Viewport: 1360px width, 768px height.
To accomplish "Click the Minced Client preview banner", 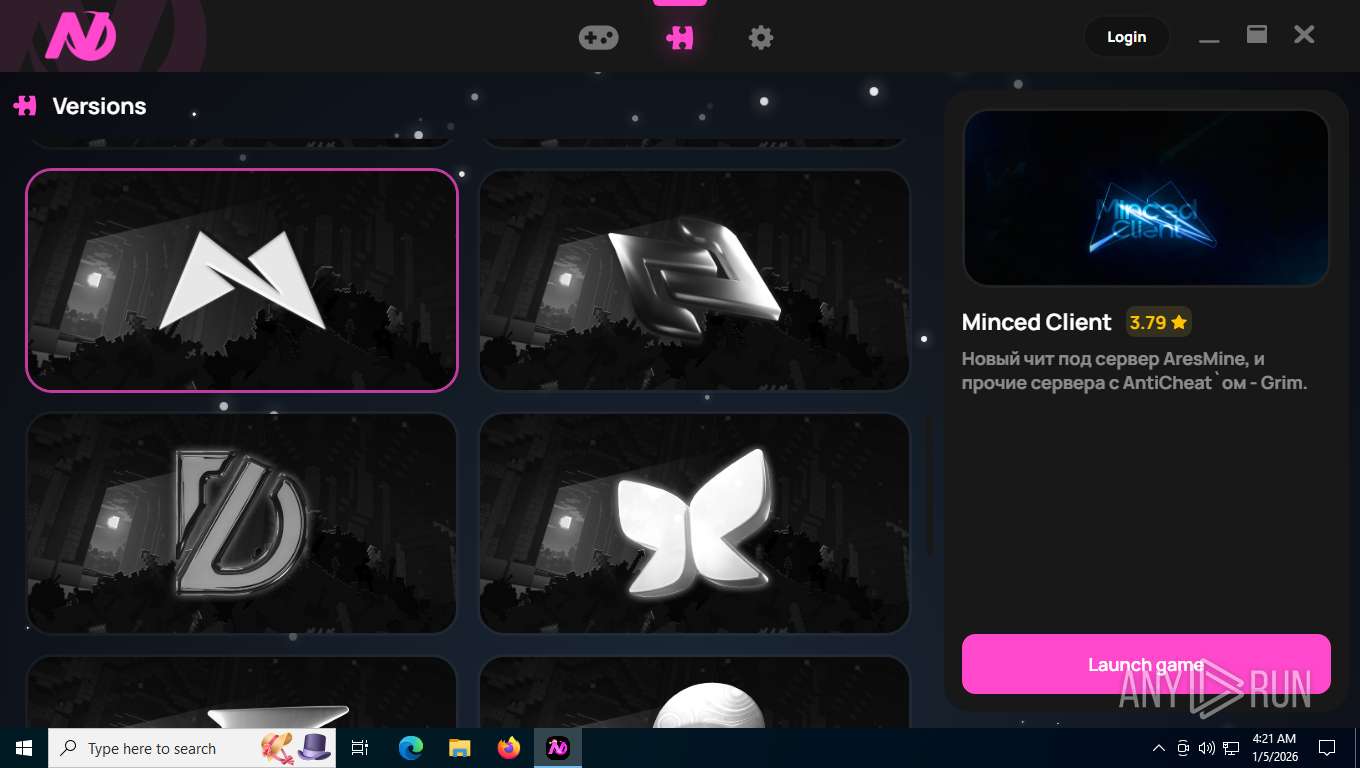I will [x=1146, y=198].
